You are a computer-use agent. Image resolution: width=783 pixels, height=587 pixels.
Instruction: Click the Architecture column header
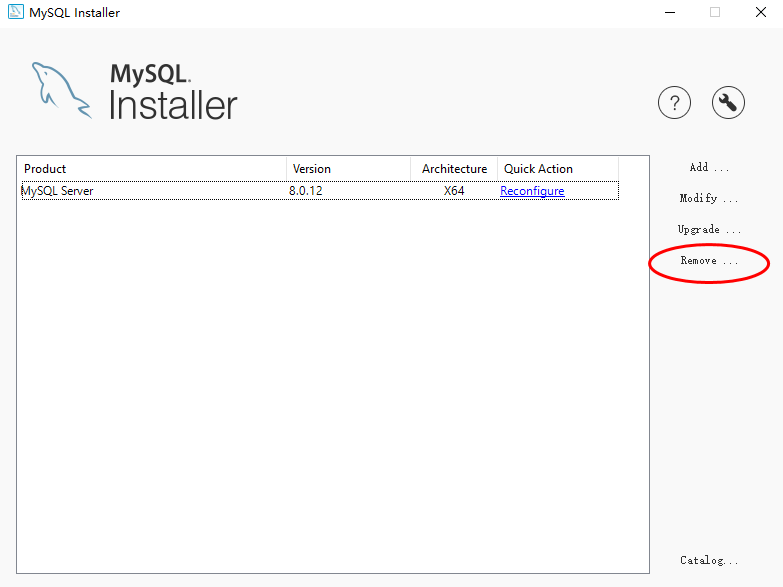pos(454,169)
